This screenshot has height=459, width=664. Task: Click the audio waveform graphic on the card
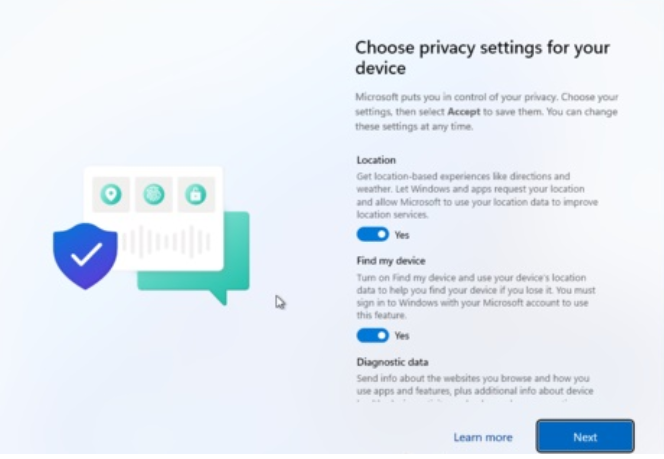point(167,241)
